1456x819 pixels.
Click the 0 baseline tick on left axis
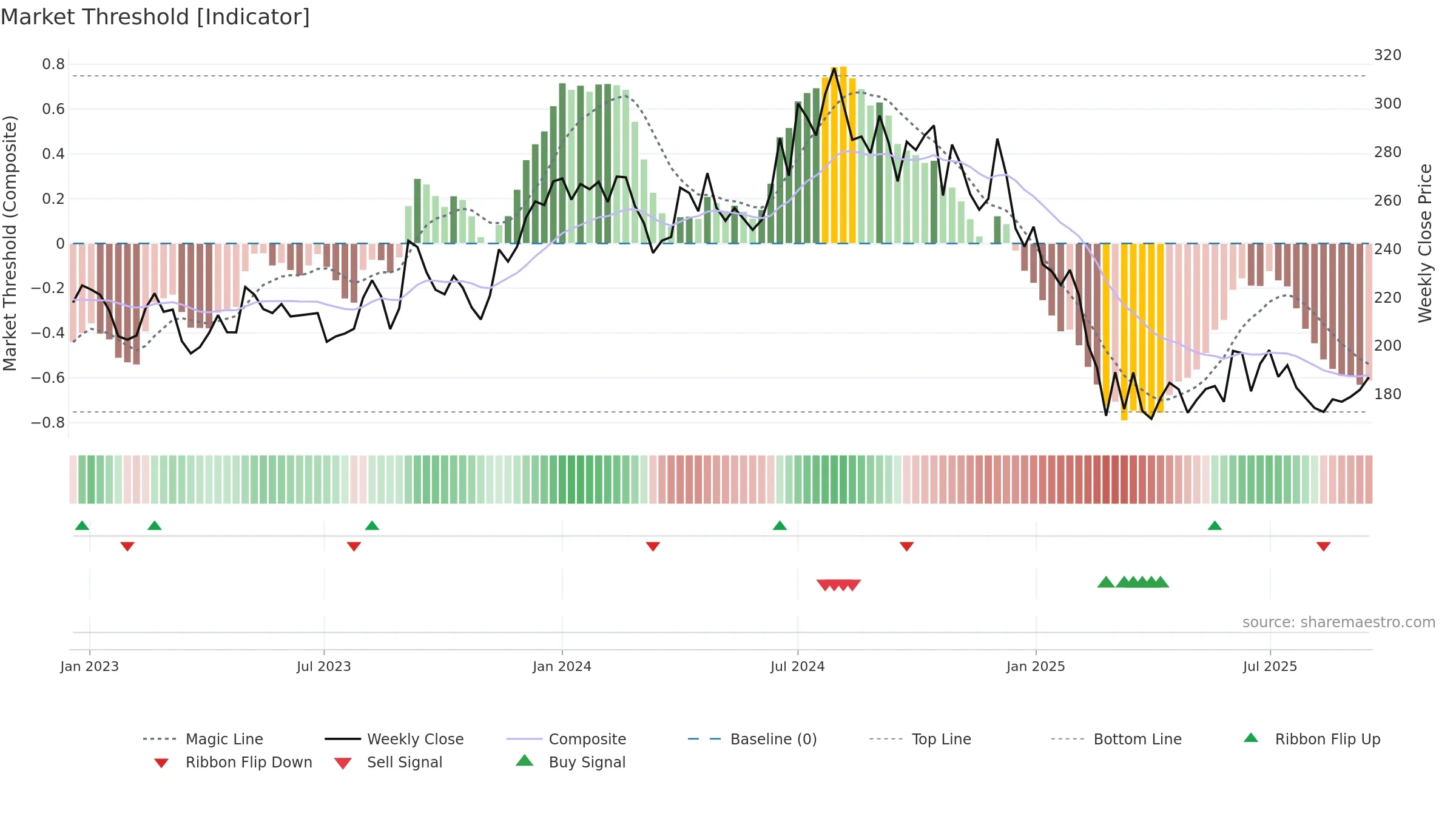[60, 244]
